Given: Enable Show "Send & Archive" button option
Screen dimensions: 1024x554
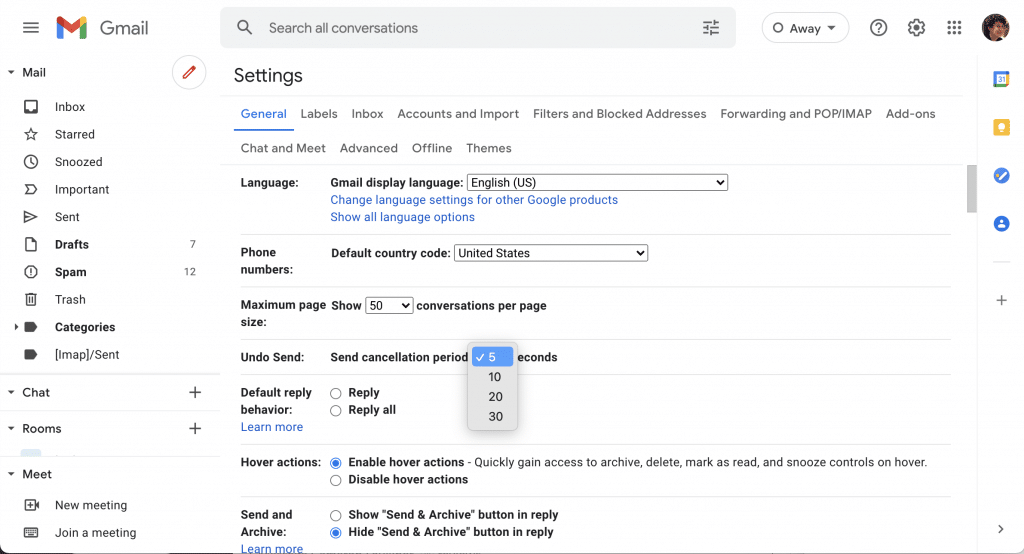Looking at the screenshot, I should click(336, 515).
